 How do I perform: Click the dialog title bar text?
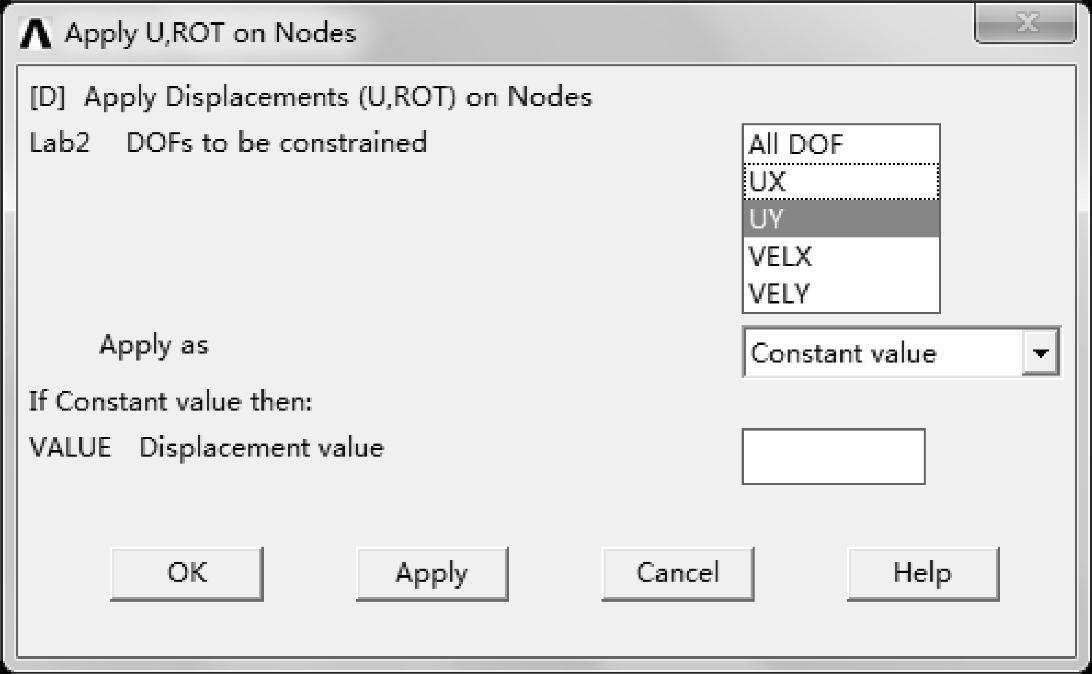click(x=210, y=33)
